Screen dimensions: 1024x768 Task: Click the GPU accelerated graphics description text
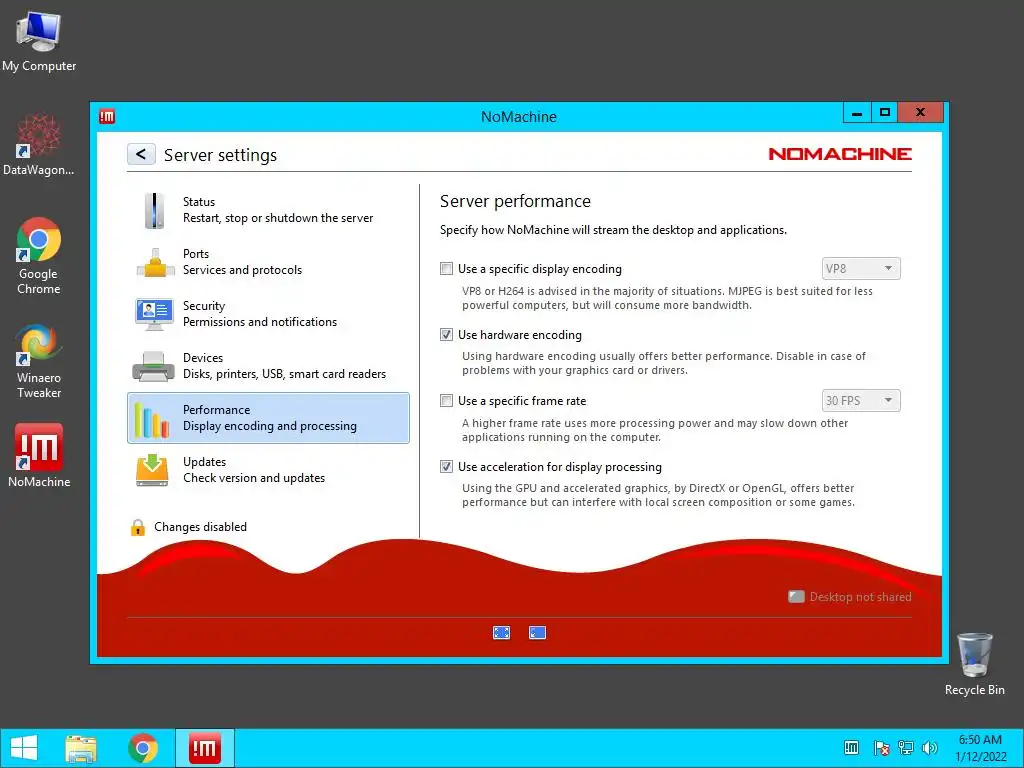(658, 495)
